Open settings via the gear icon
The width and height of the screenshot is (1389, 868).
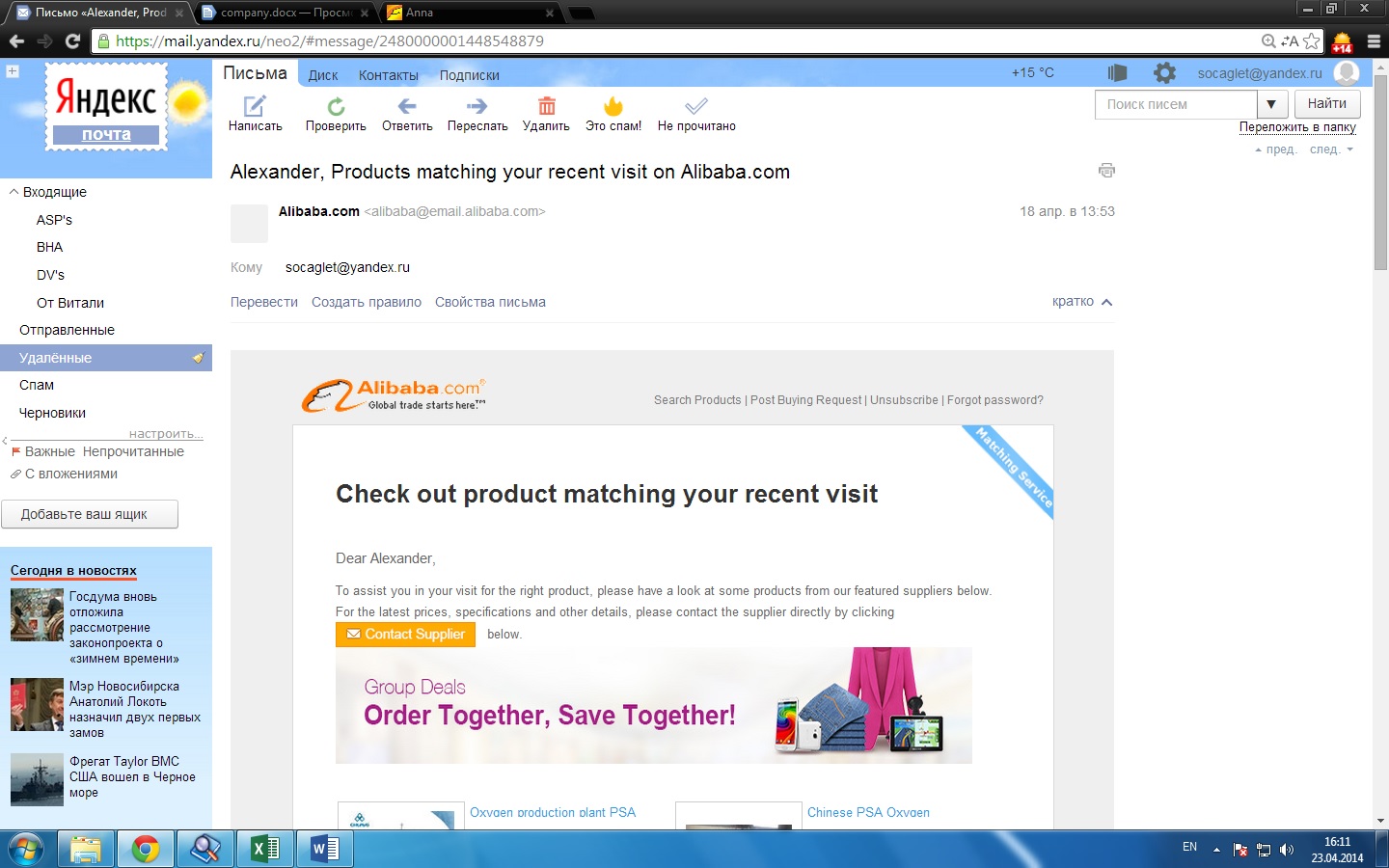[1165, 73]
